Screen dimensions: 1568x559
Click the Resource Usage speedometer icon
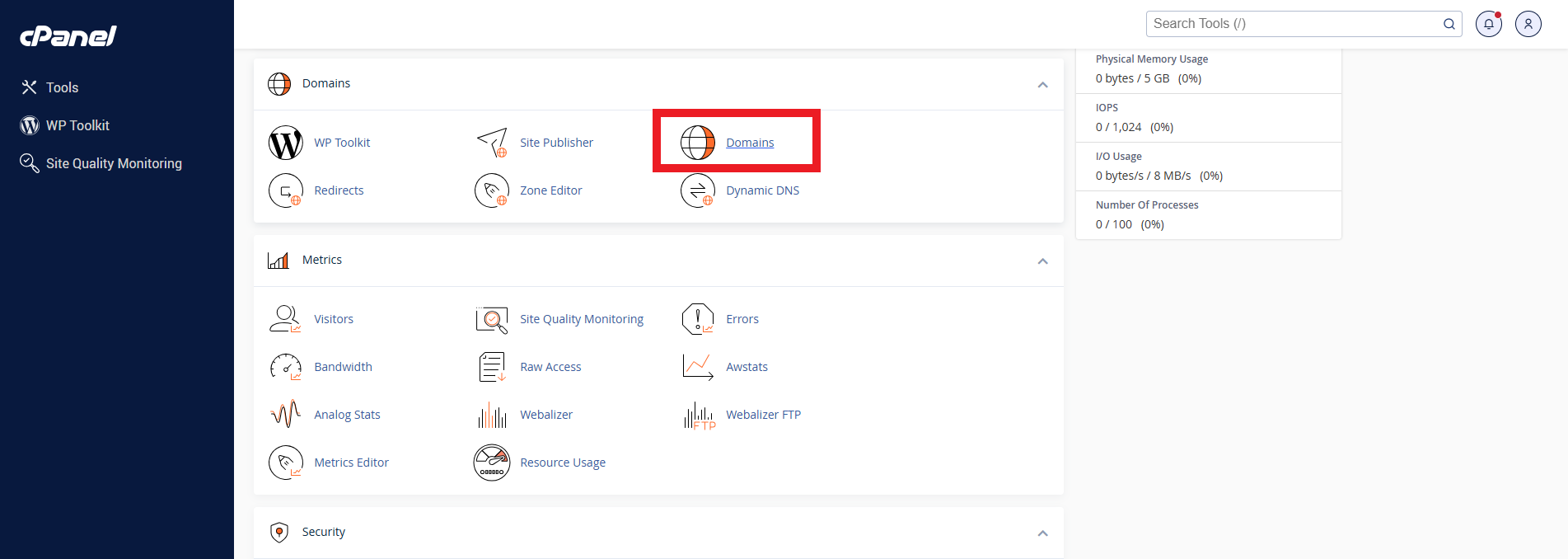click(x=492, y=463)
